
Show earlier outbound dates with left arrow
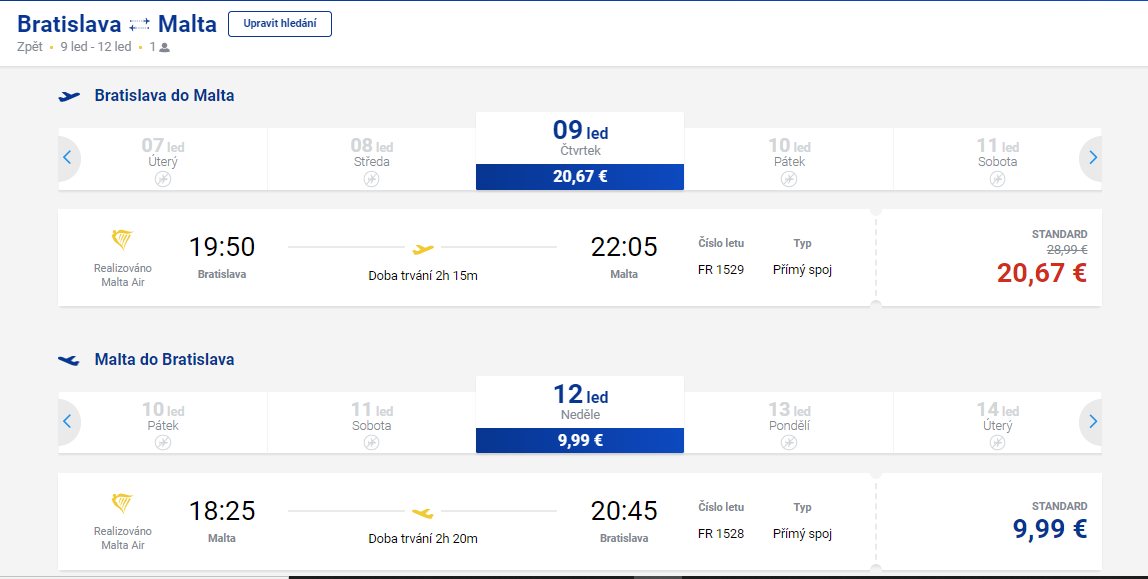pos(67,157)
